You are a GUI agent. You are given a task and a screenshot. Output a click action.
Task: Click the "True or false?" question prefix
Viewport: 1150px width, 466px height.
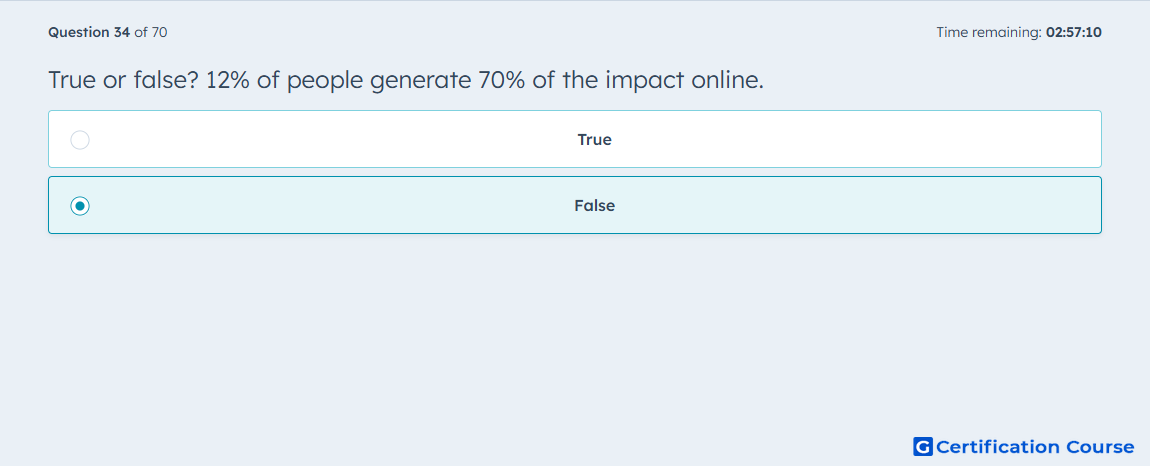click(123, 80)
